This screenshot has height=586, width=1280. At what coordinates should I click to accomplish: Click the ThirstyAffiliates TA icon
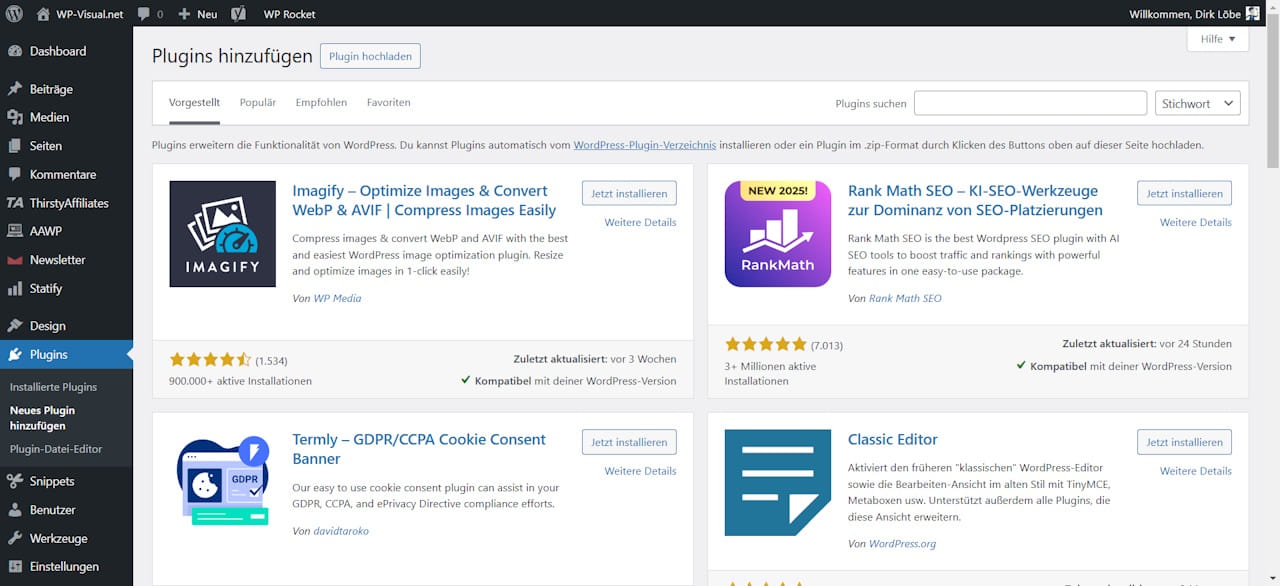[15, 203]
